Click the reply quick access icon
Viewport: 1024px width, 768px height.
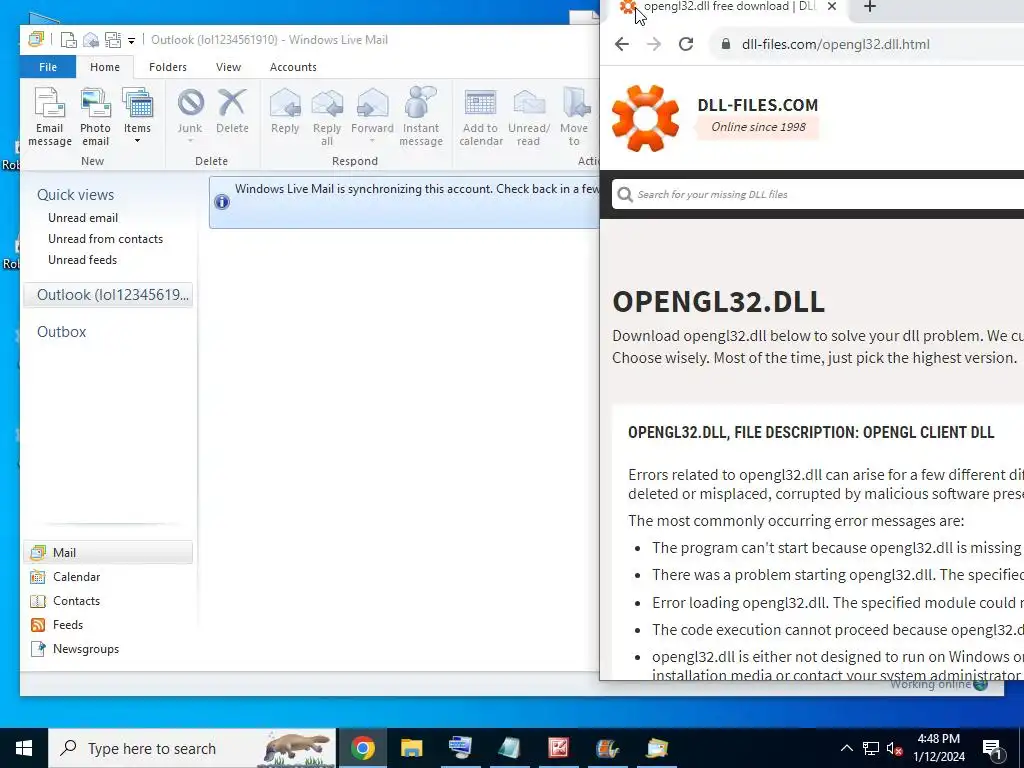point(91,40)
